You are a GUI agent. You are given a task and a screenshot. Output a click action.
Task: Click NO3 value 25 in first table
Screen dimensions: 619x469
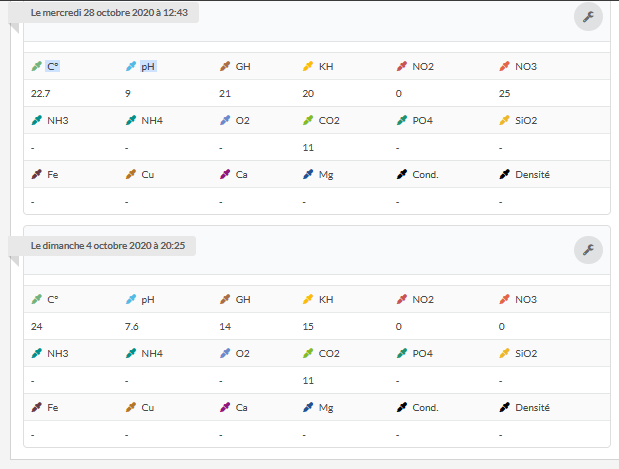pyautogui.click(x=505, y=94)
